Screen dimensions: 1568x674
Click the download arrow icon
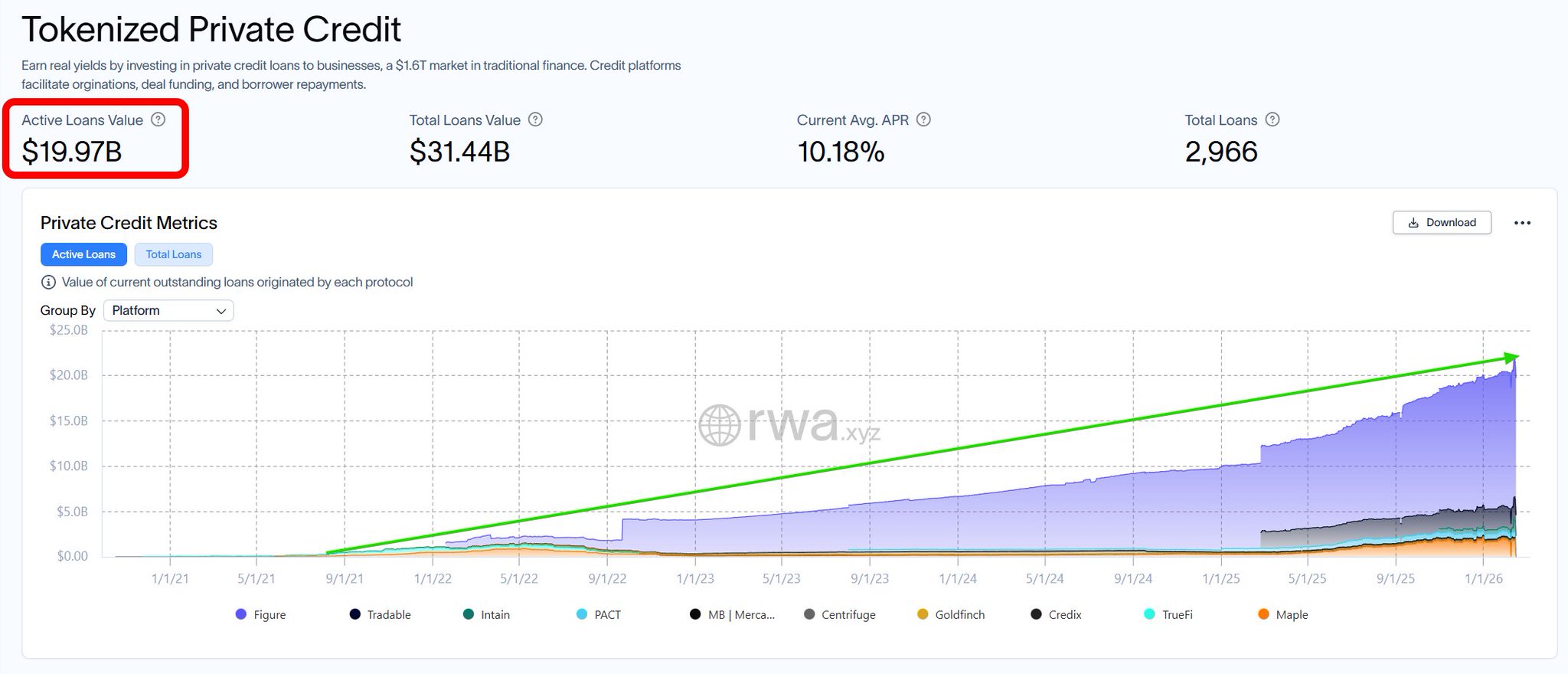tap(1413, 223)
